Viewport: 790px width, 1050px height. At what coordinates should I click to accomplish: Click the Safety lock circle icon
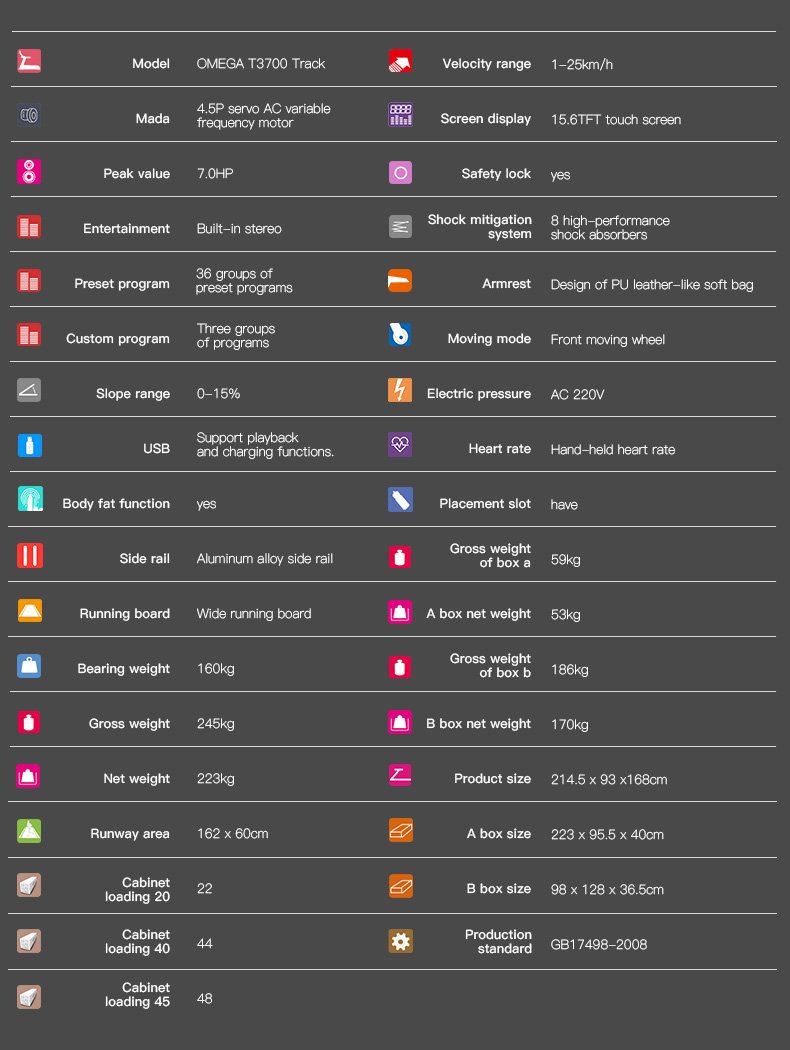click(x=400, y=172)
